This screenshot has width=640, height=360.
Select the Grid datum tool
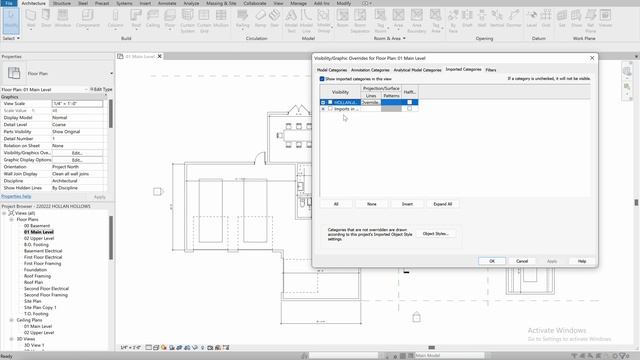click(546, 19)
